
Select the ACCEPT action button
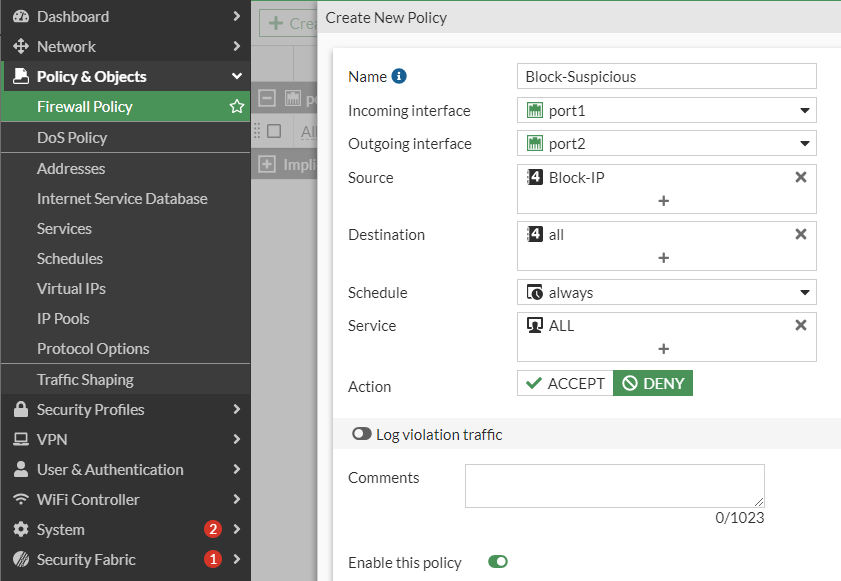[x=565, y=384]
